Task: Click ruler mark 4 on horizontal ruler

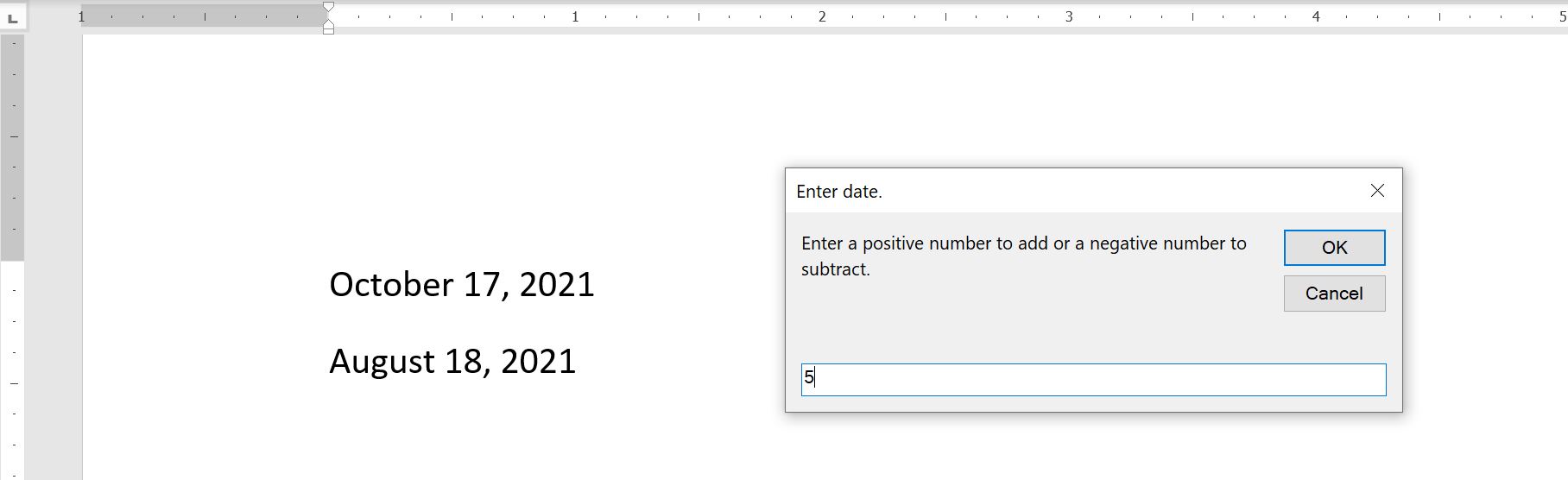Action: tap(1316, 16)
